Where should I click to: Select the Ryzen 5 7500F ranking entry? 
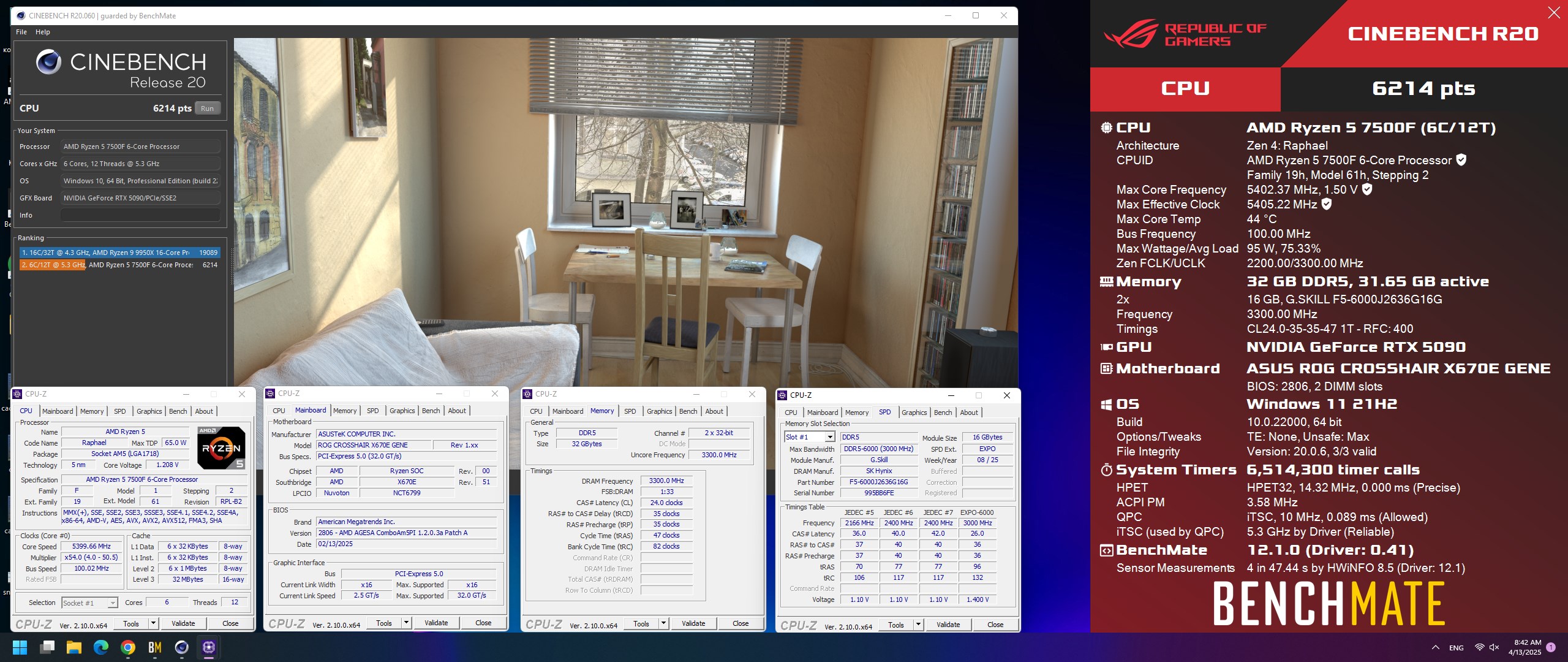119,265
